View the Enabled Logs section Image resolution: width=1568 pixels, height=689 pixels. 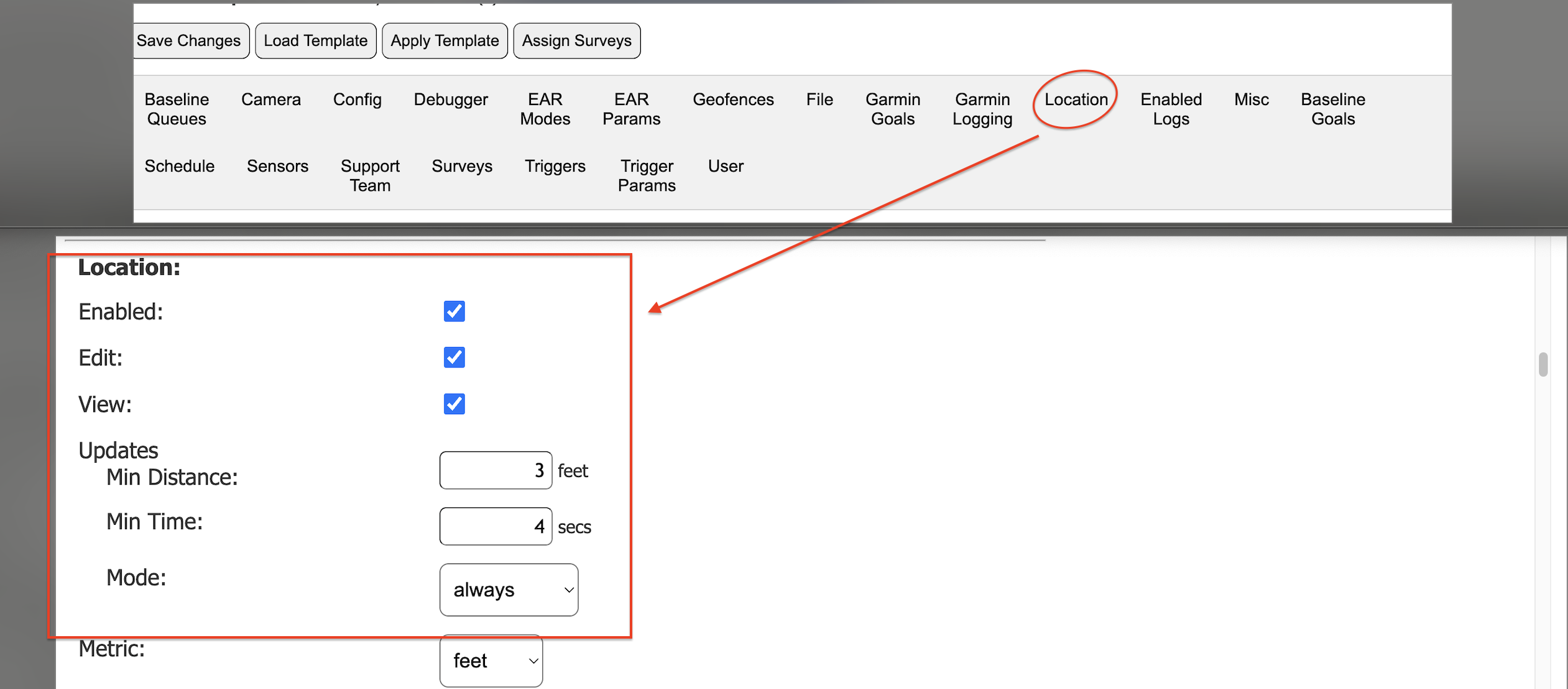tap(1170, 109)
